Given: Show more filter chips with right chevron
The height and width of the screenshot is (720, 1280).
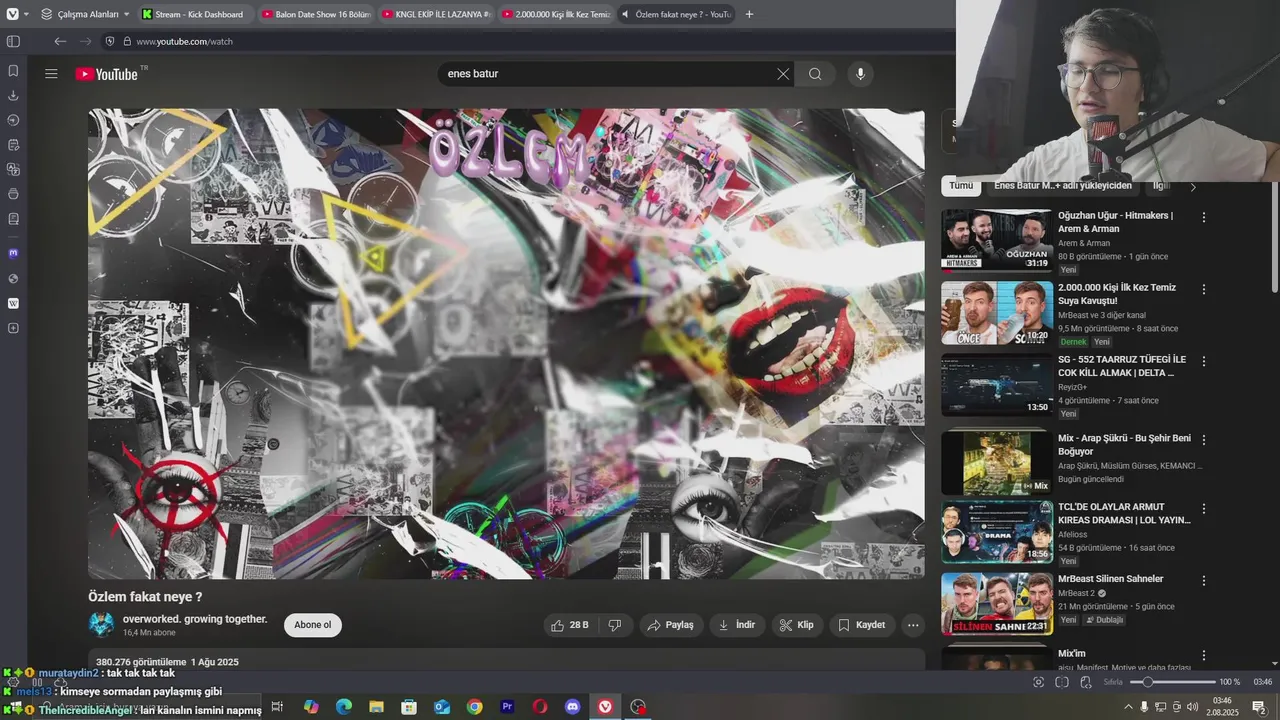Looking at the screenshot, I should [1192, 186].
